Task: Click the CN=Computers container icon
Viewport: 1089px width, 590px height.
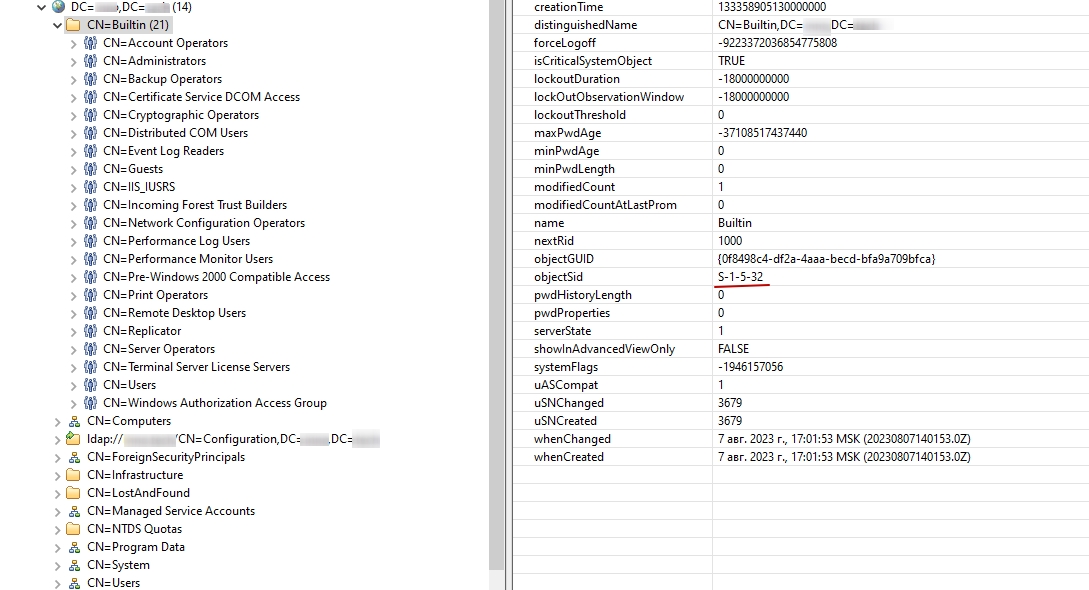Action: pyautogui.click(x=76, y=421)
